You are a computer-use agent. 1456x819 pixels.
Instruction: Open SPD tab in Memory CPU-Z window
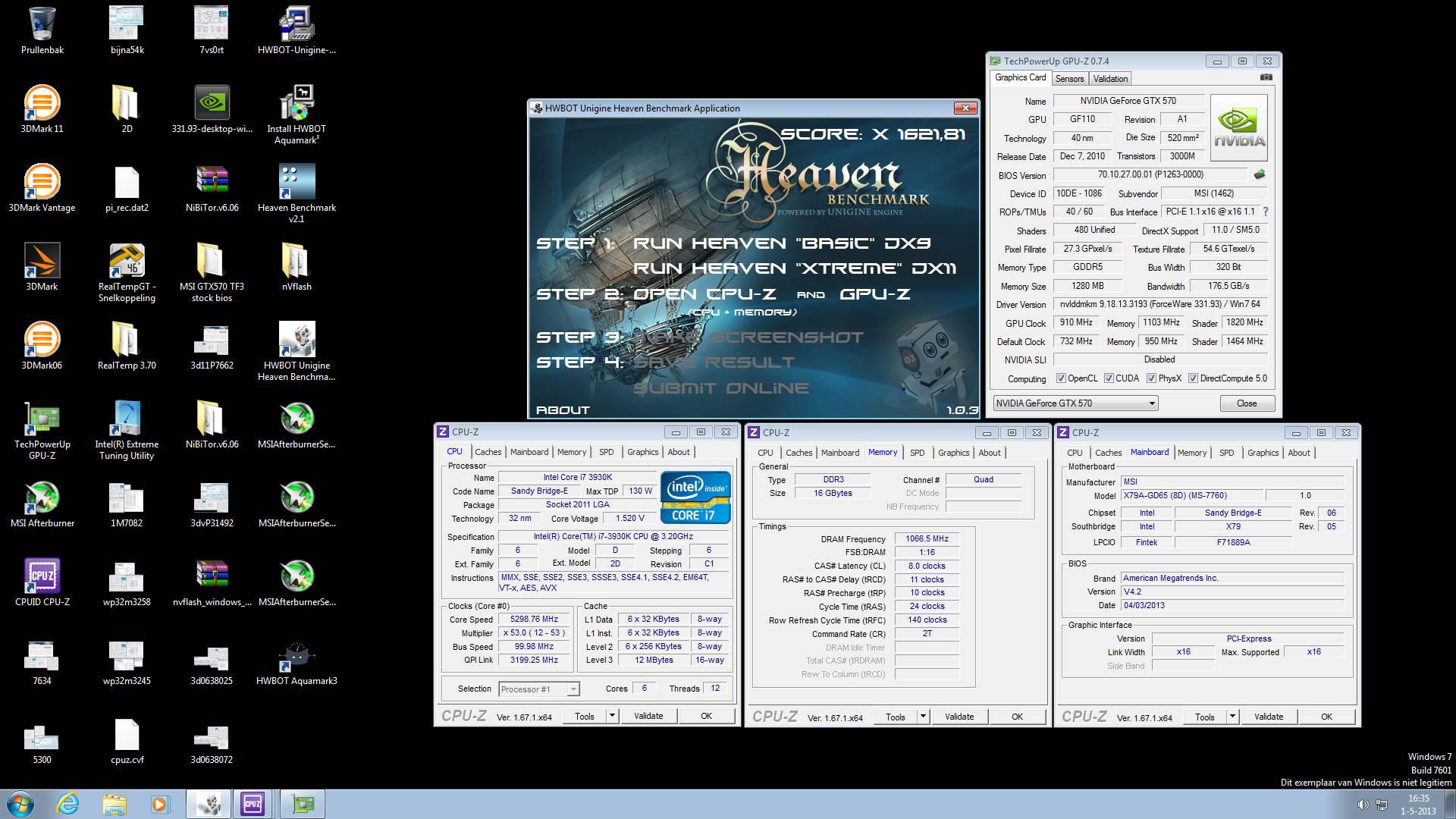[917, 453]
